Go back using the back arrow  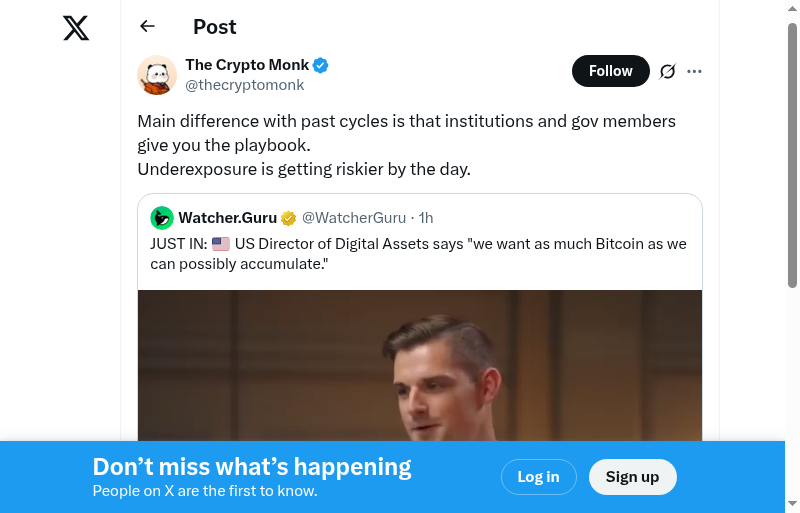pos(148,27)
